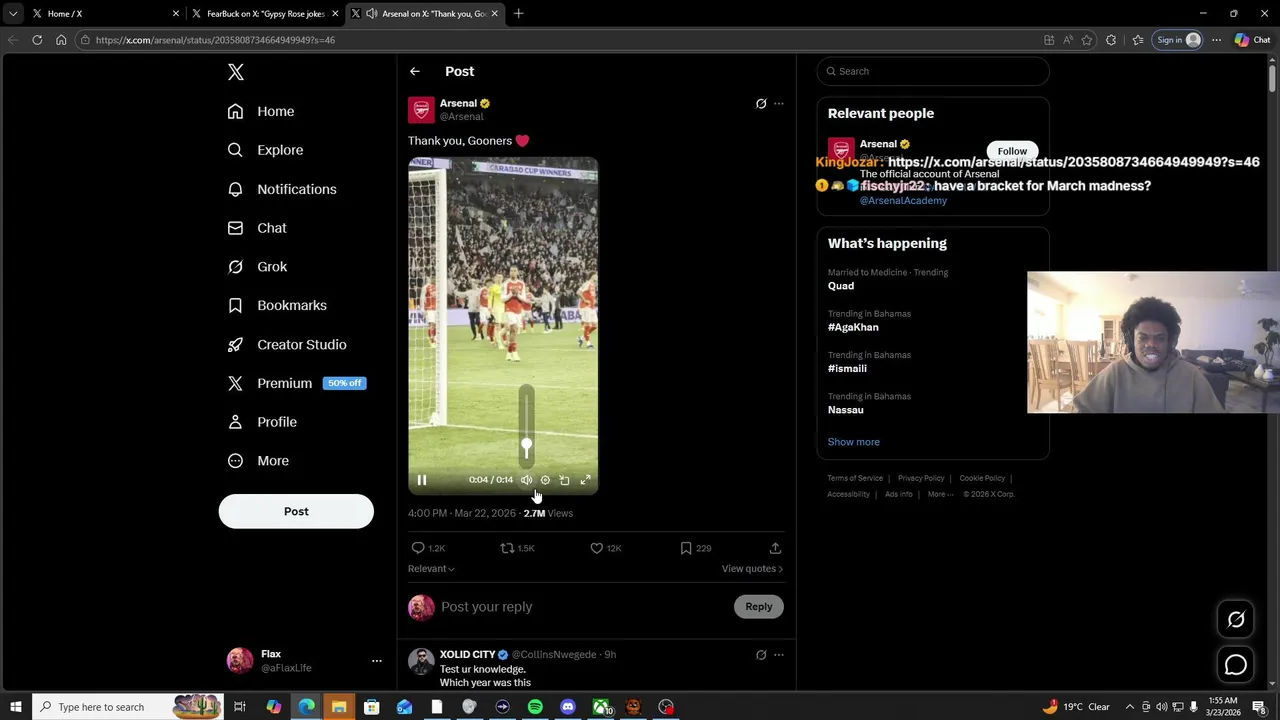Expand the video to fullscreen
Viewport: 1280px width, 720px height.
click(x=586, y=480)
